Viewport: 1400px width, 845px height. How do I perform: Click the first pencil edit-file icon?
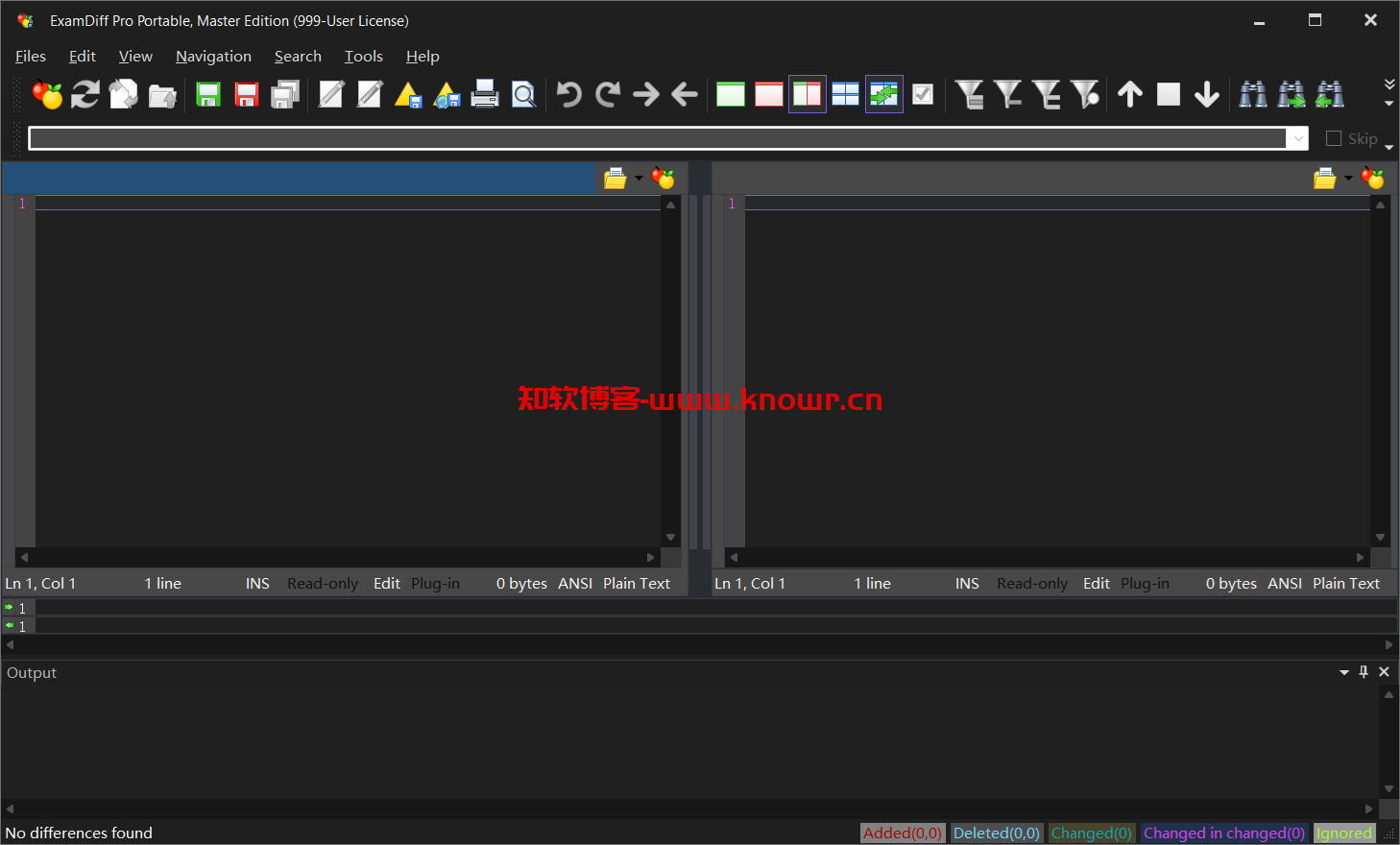[x=331, y=94]
